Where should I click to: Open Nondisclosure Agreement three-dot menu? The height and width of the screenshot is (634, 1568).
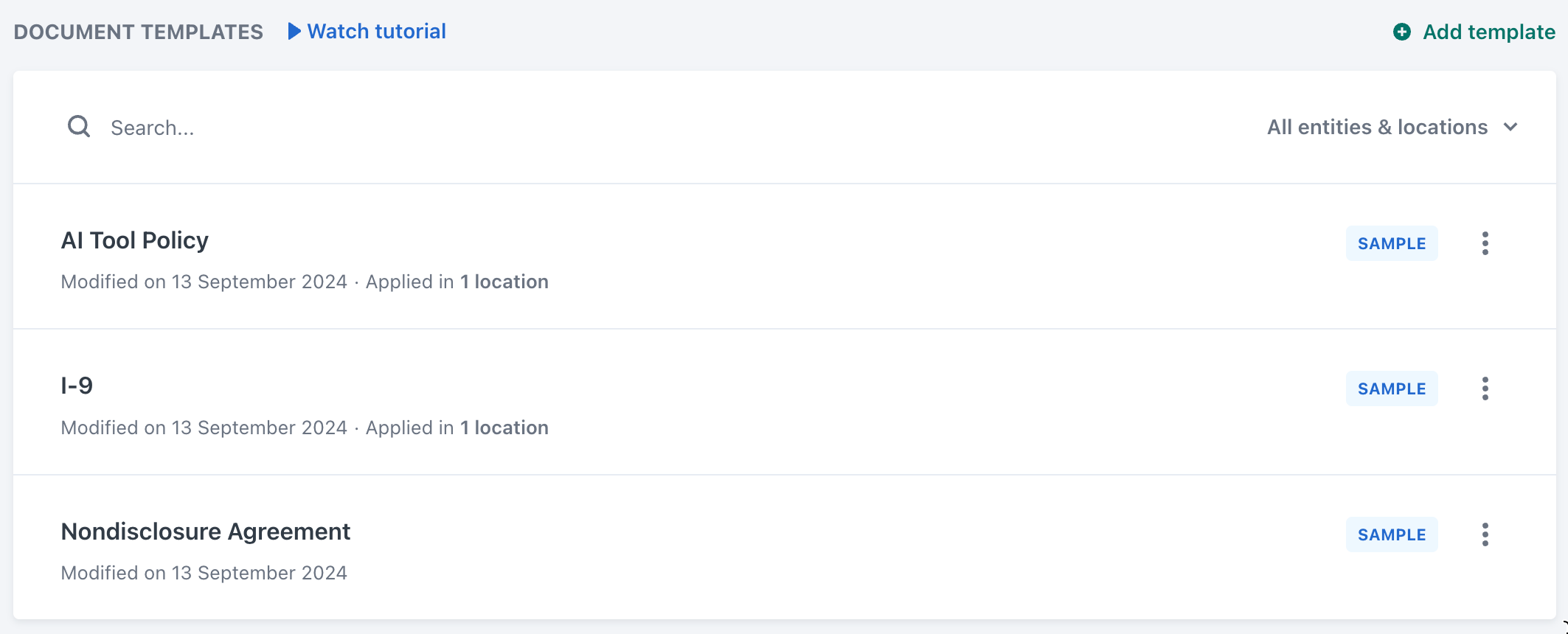tap(1485, 534)
